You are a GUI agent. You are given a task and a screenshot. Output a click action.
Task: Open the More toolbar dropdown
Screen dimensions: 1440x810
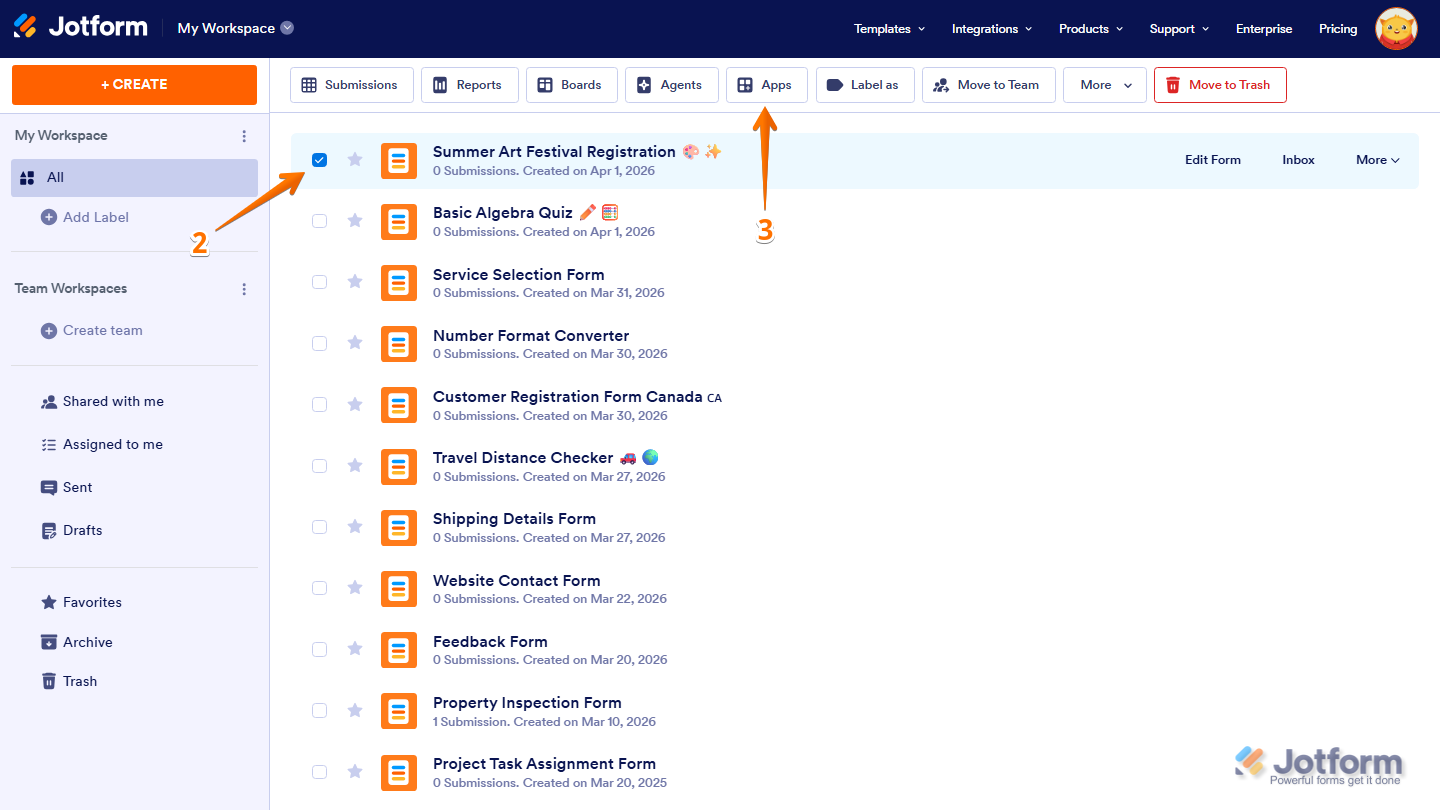1104,85
